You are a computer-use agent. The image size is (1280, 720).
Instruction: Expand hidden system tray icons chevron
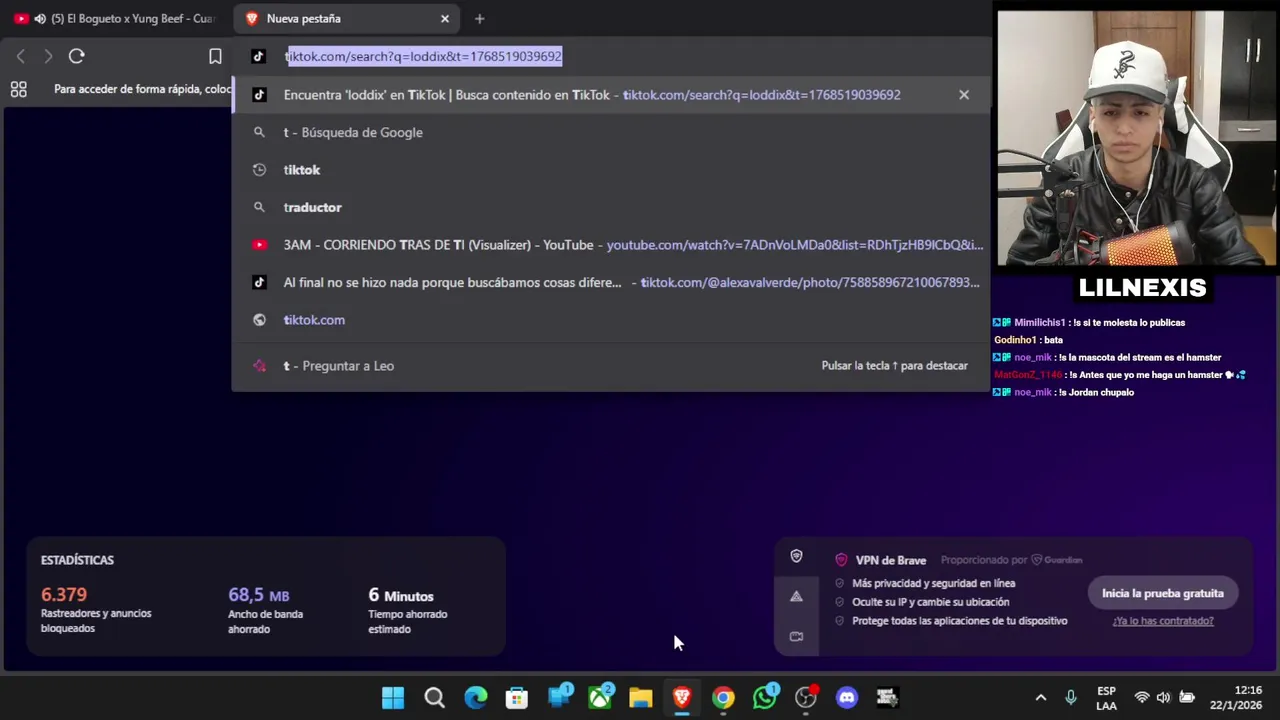point(1040,697)
